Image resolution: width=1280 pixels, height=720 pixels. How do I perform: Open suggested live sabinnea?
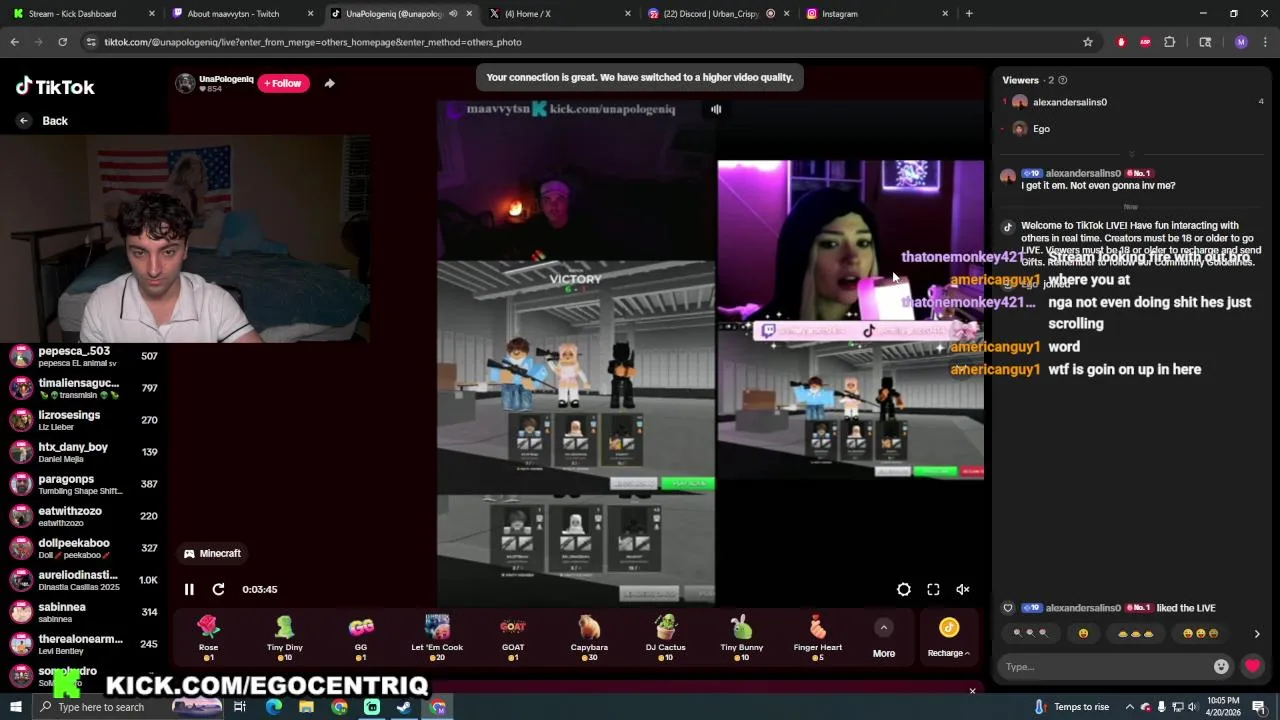coord(84,612)
